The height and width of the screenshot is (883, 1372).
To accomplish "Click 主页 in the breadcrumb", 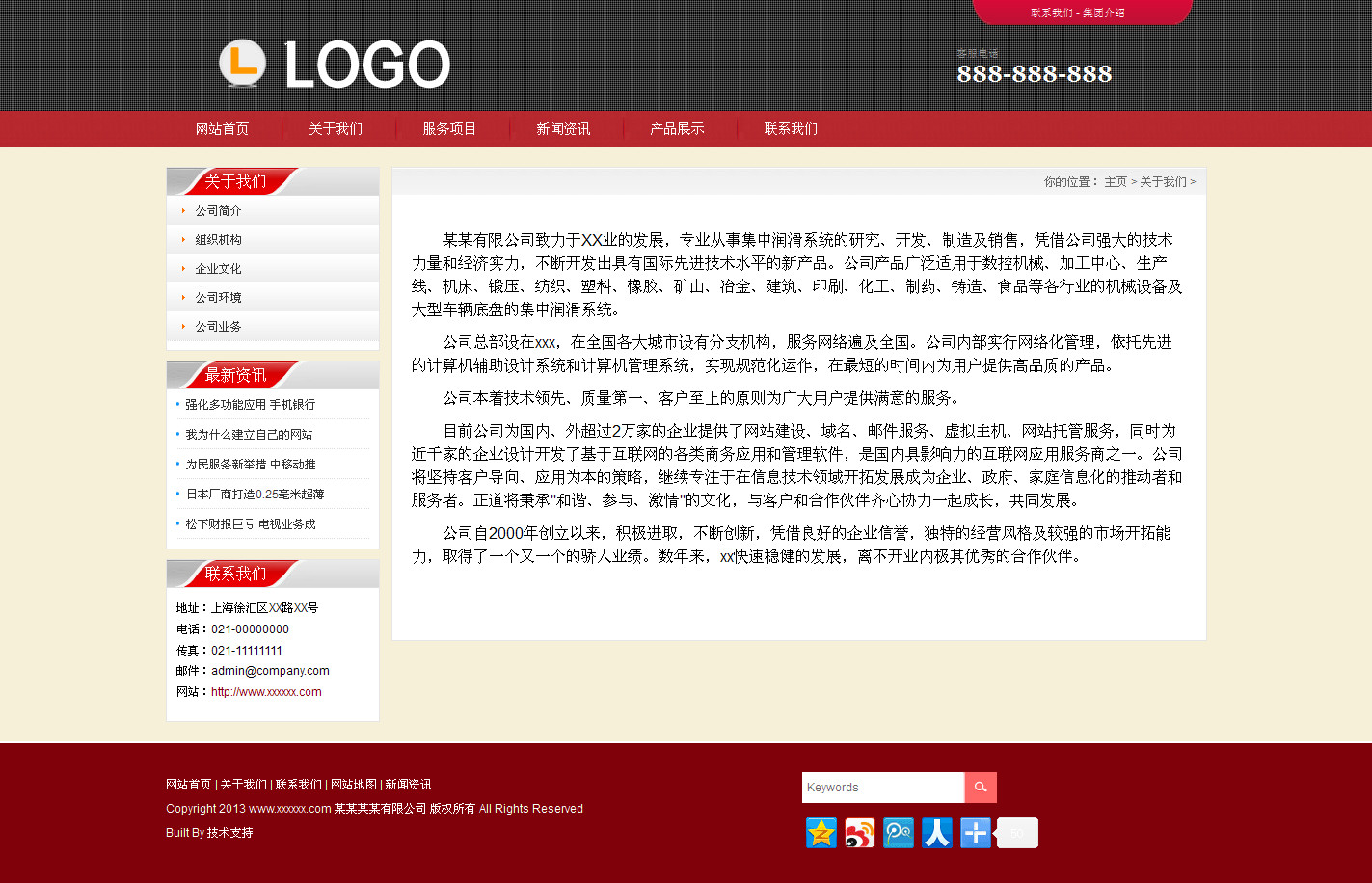I will pos(1116,182).
